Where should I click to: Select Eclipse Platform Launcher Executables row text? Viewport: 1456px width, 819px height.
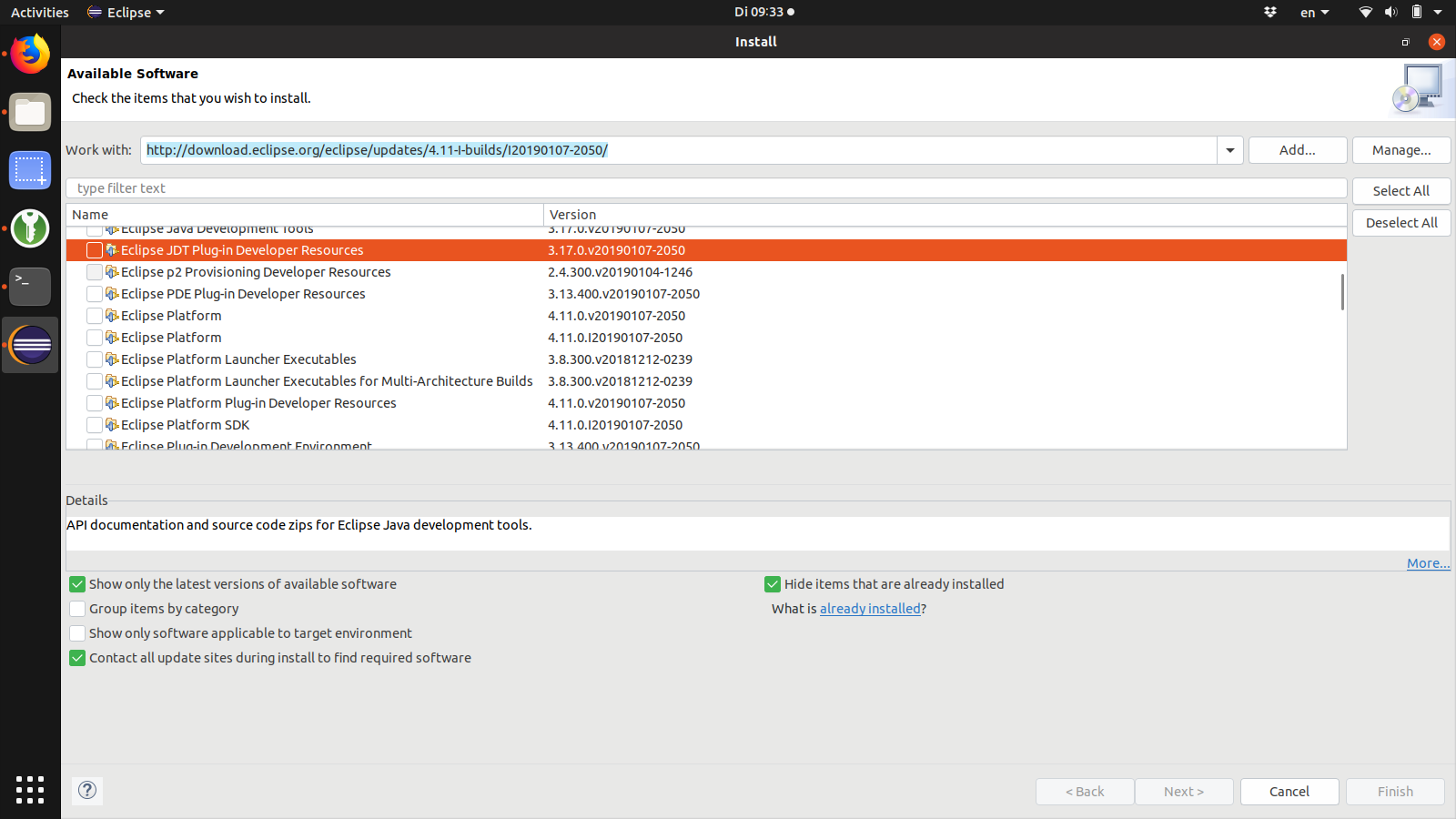(x=238, y=359)
